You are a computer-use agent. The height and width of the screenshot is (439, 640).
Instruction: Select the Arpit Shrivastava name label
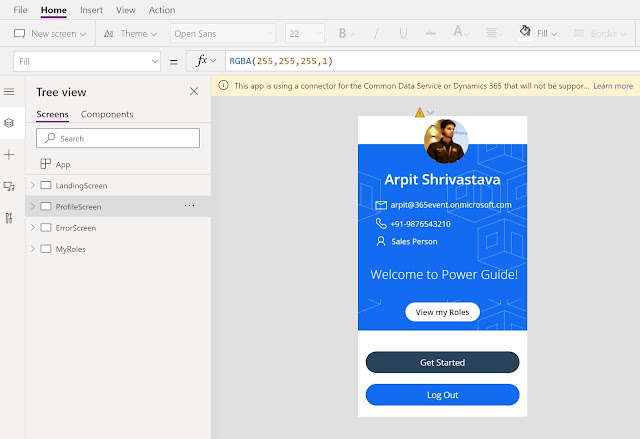point(442,180)
